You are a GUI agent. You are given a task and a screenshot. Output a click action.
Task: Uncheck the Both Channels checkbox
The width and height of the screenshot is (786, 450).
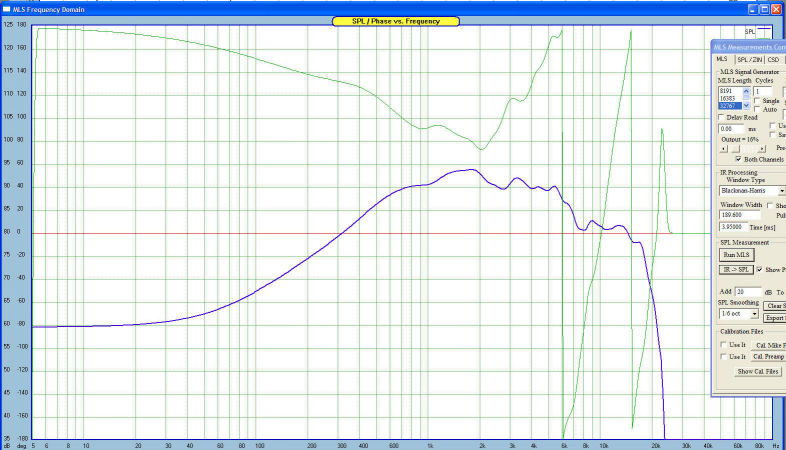point(738,159)
